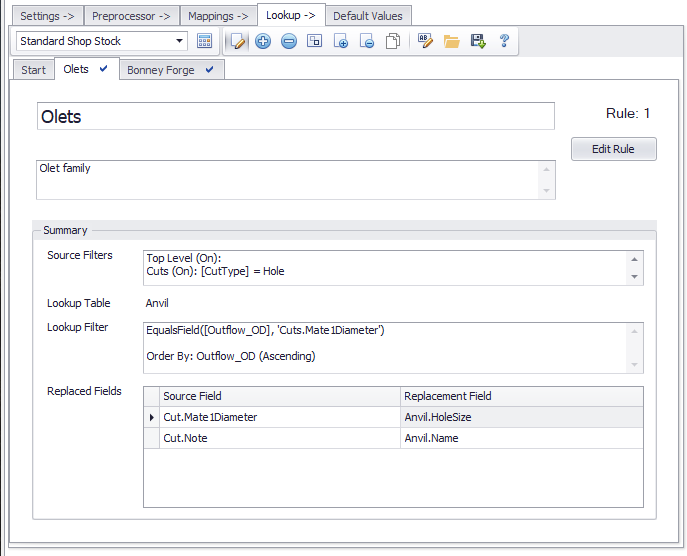The image size is (687, 556).
Task: Click the calculator-grid icon beside Standard Shop Stock
Action: [x=204, y=41]
